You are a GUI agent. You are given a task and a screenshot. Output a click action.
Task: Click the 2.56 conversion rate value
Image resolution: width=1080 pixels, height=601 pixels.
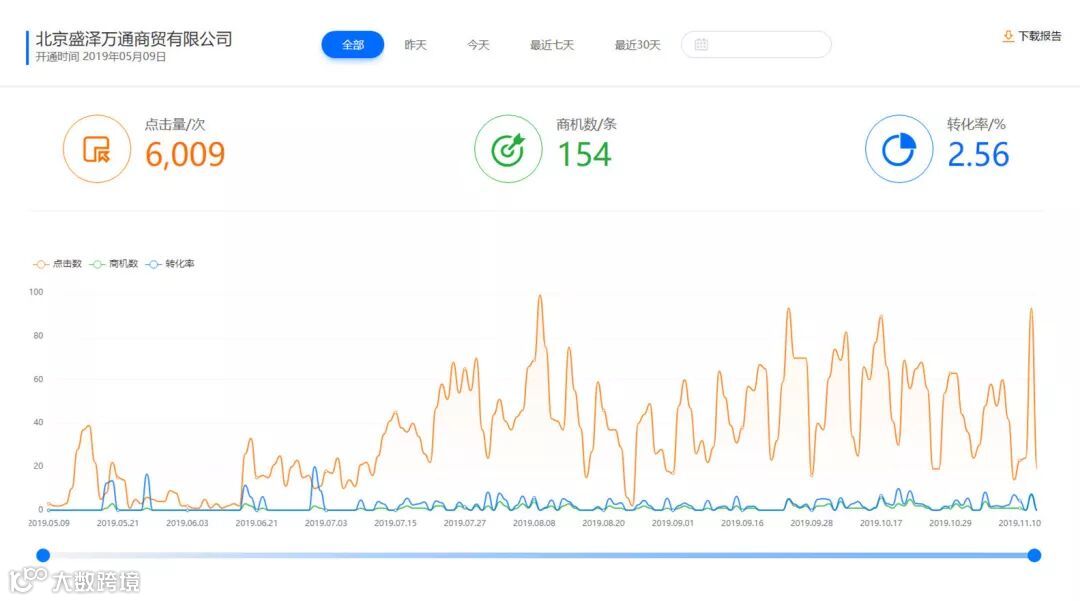coord(978,154)
